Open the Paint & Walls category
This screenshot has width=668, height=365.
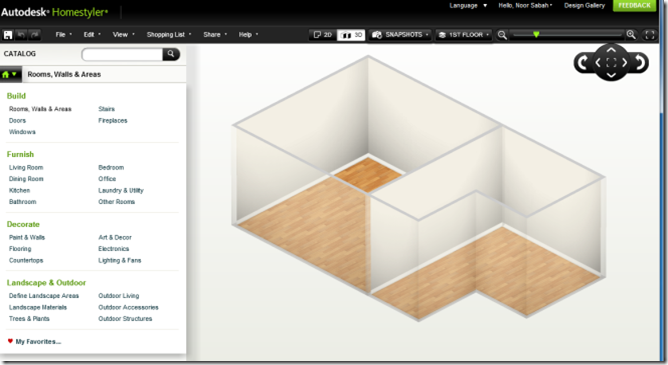point(27,237)
